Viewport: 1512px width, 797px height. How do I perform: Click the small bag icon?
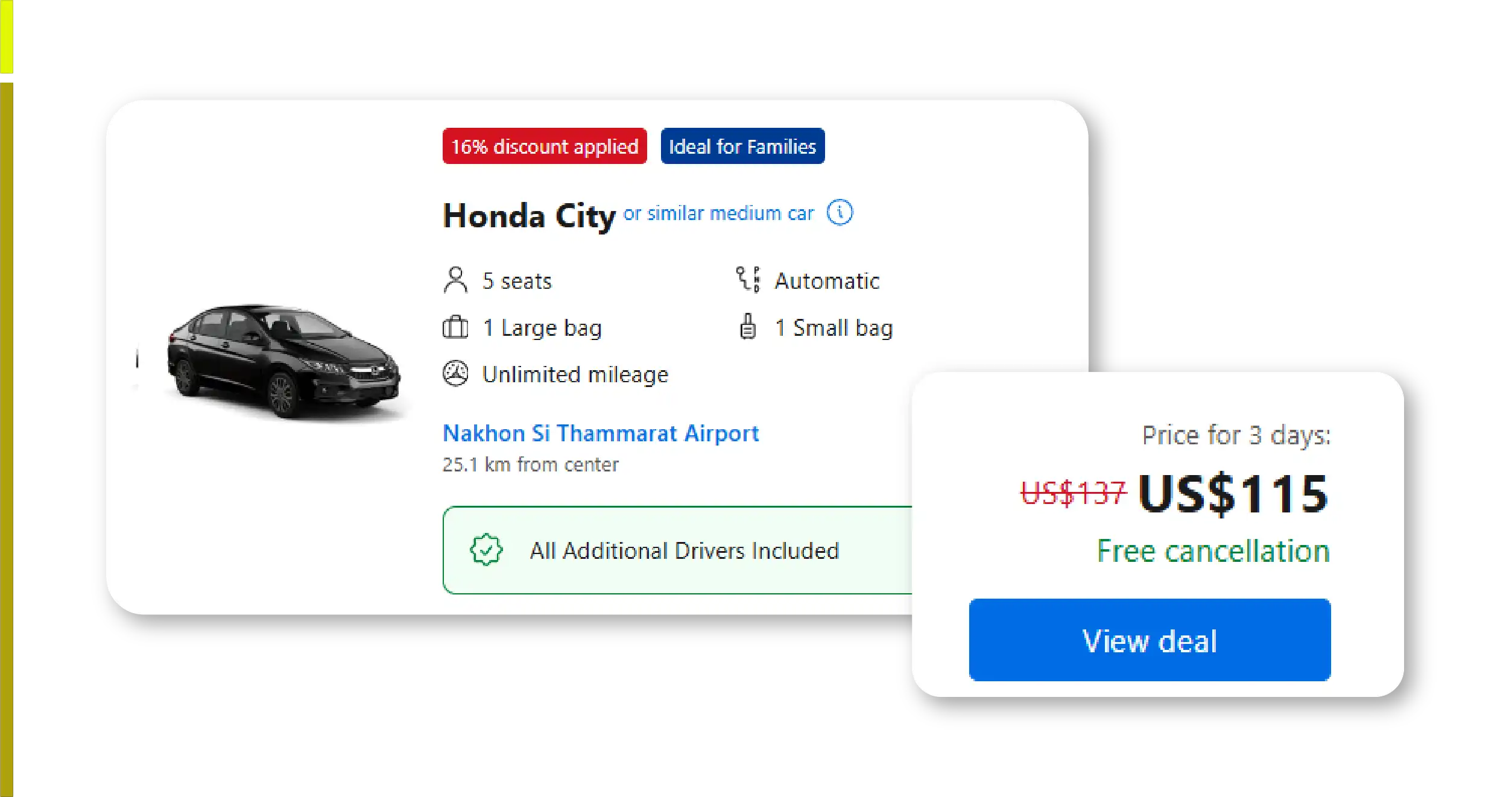click(749, 327)
